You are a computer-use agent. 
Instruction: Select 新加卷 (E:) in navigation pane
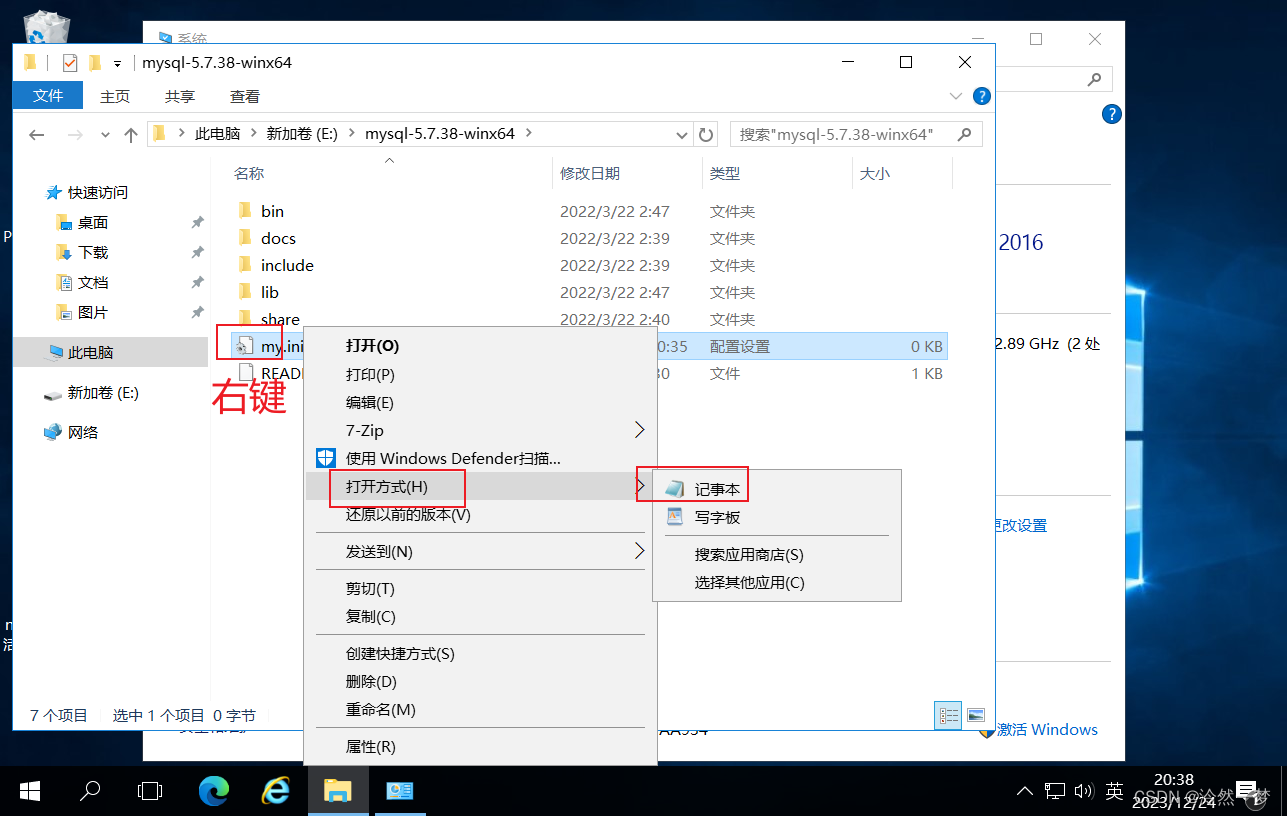[x=102, y=393]
